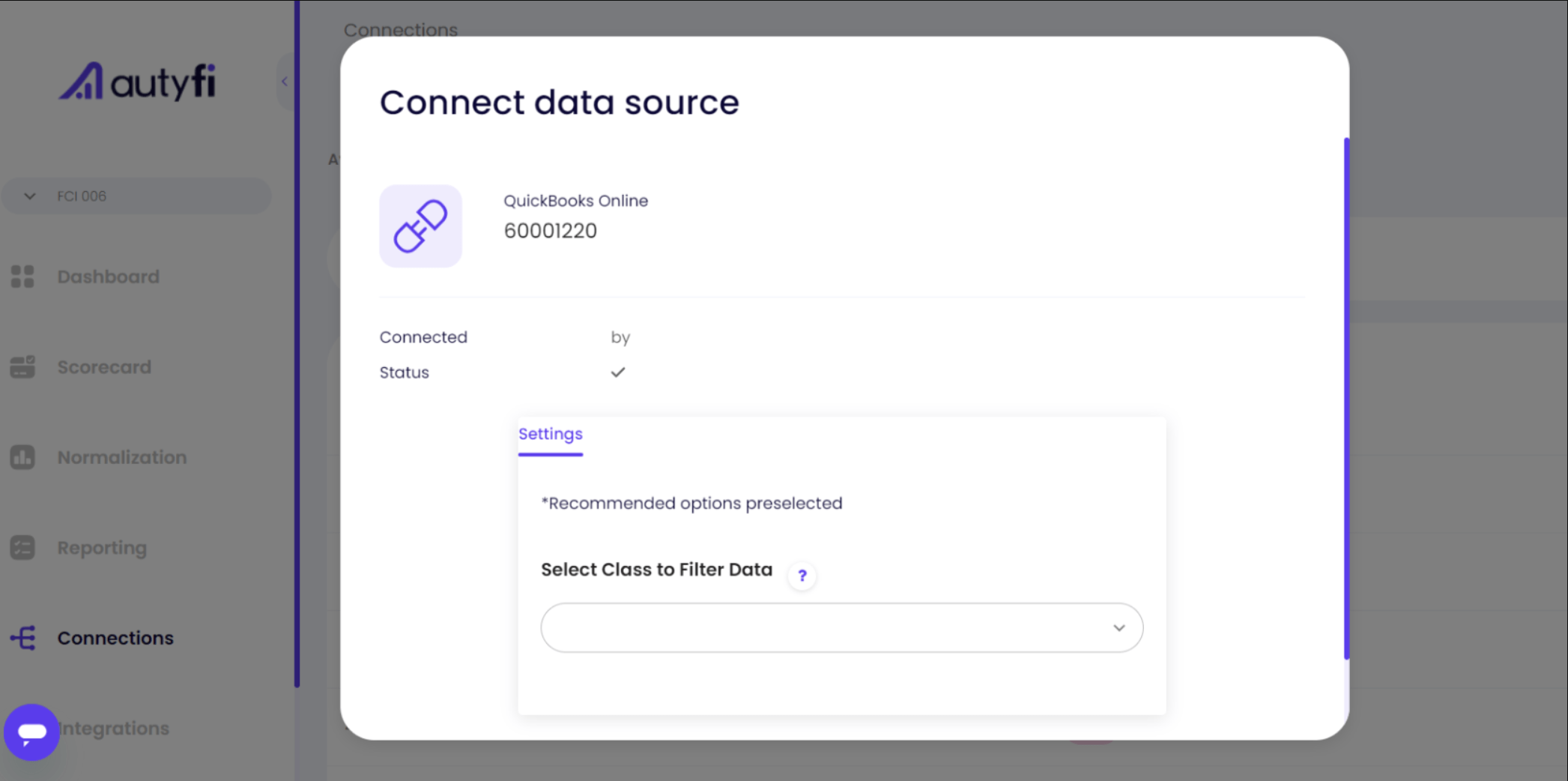
Task: Select Connections in sidebar
Action: [x=115, y=638]
